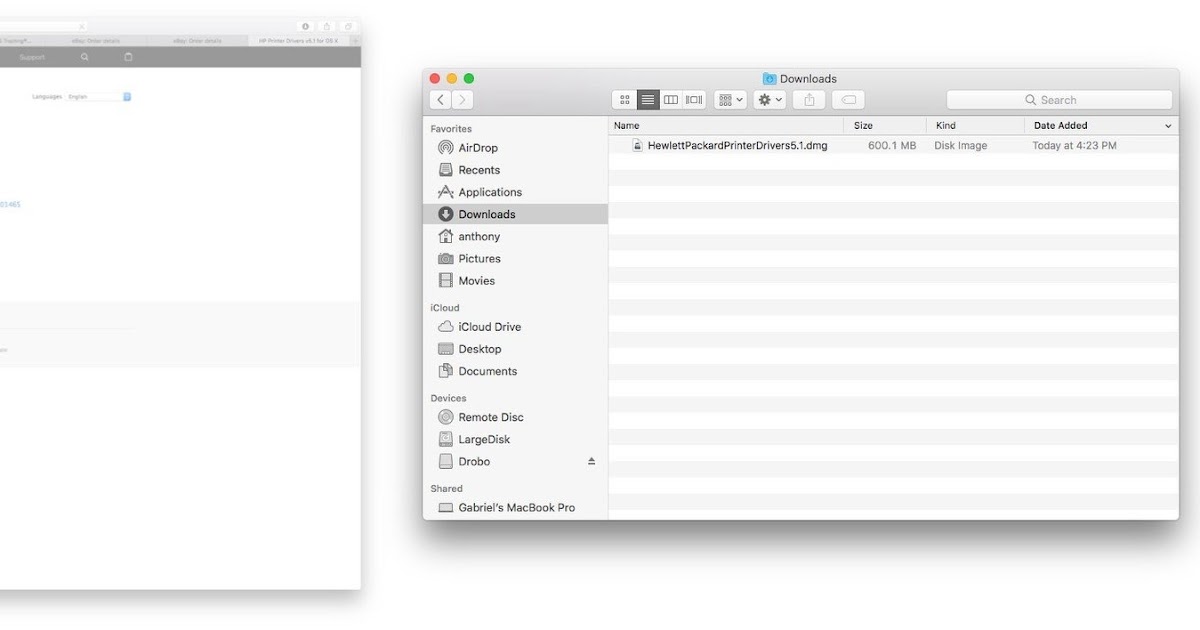Sort by the Name column header
The height and width of the screenshot is (630, 1200).
pos(726,126)
